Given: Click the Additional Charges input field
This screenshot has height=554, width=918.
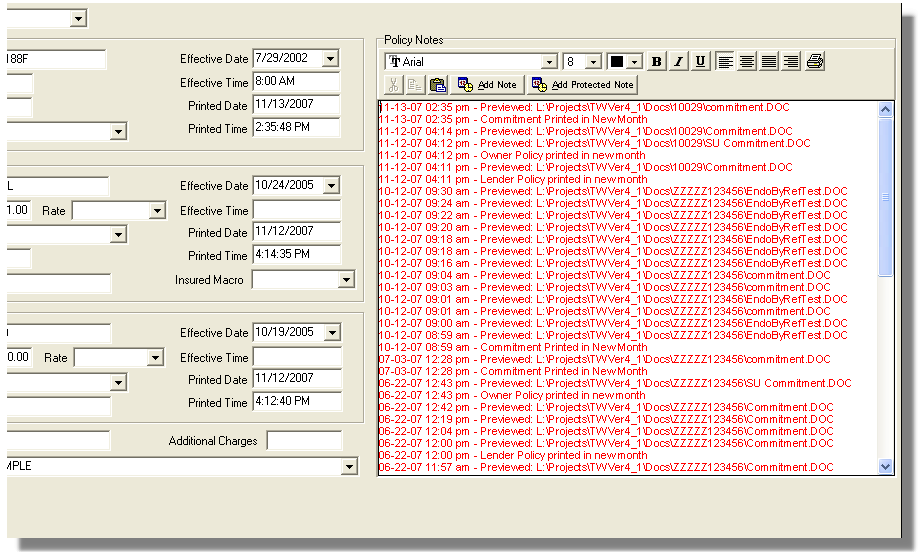Looking at the screenshot, I should (304, 441).
